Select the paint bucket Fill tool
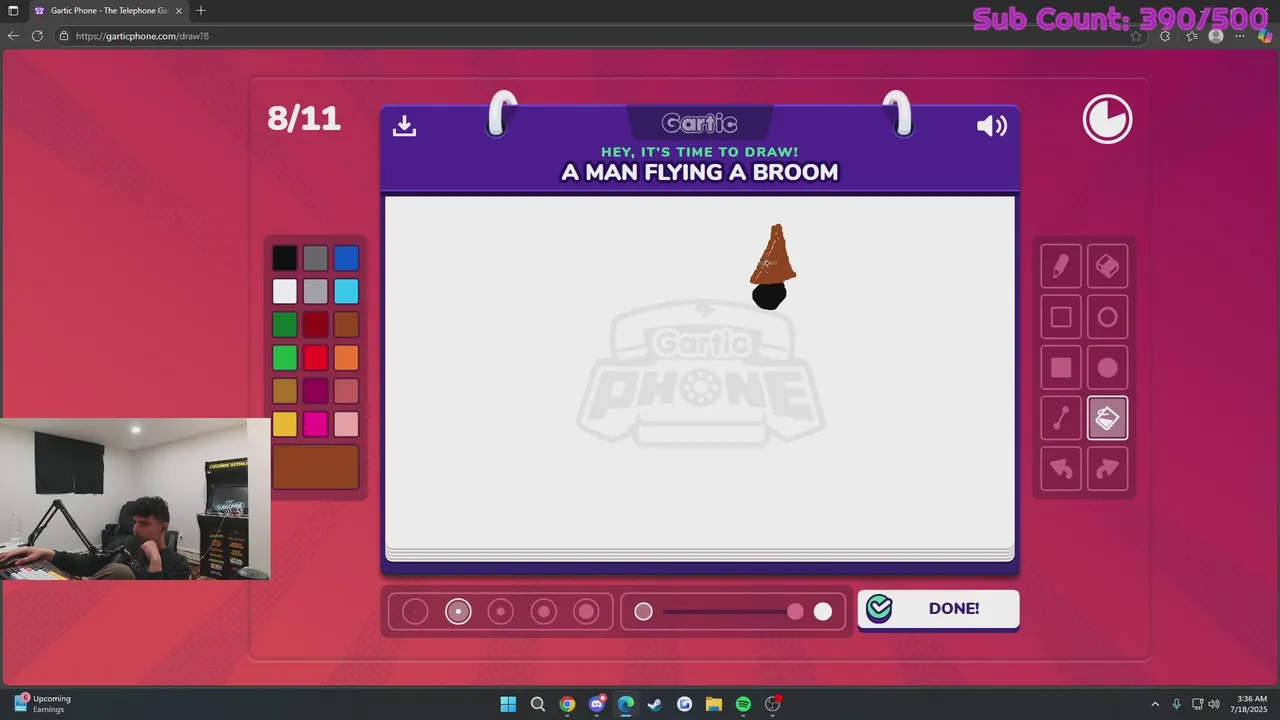Screen dimensions: 1280x720 (1107, 418)
